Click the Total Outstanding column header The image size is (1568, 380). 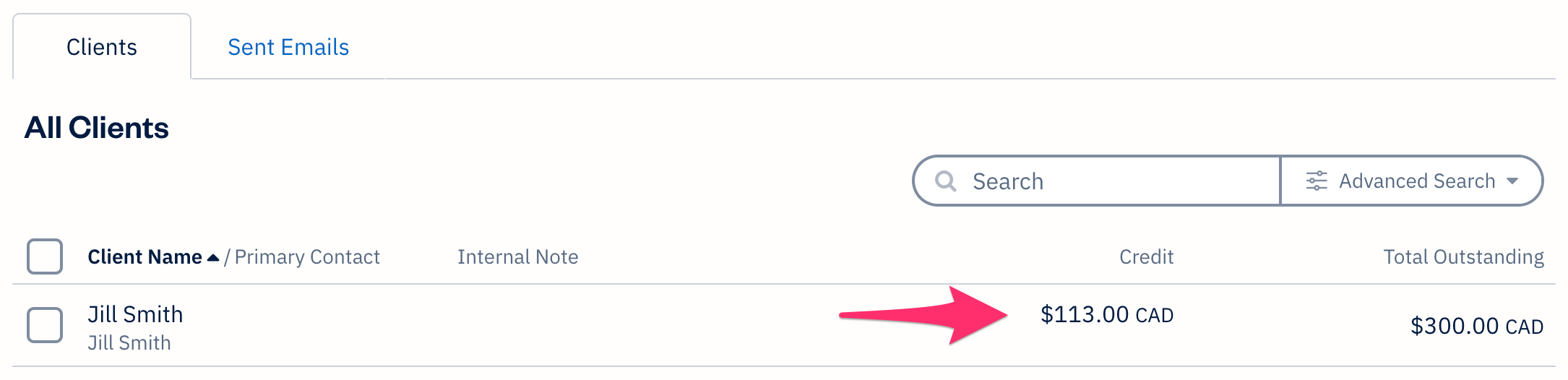tap(1463, 257)
